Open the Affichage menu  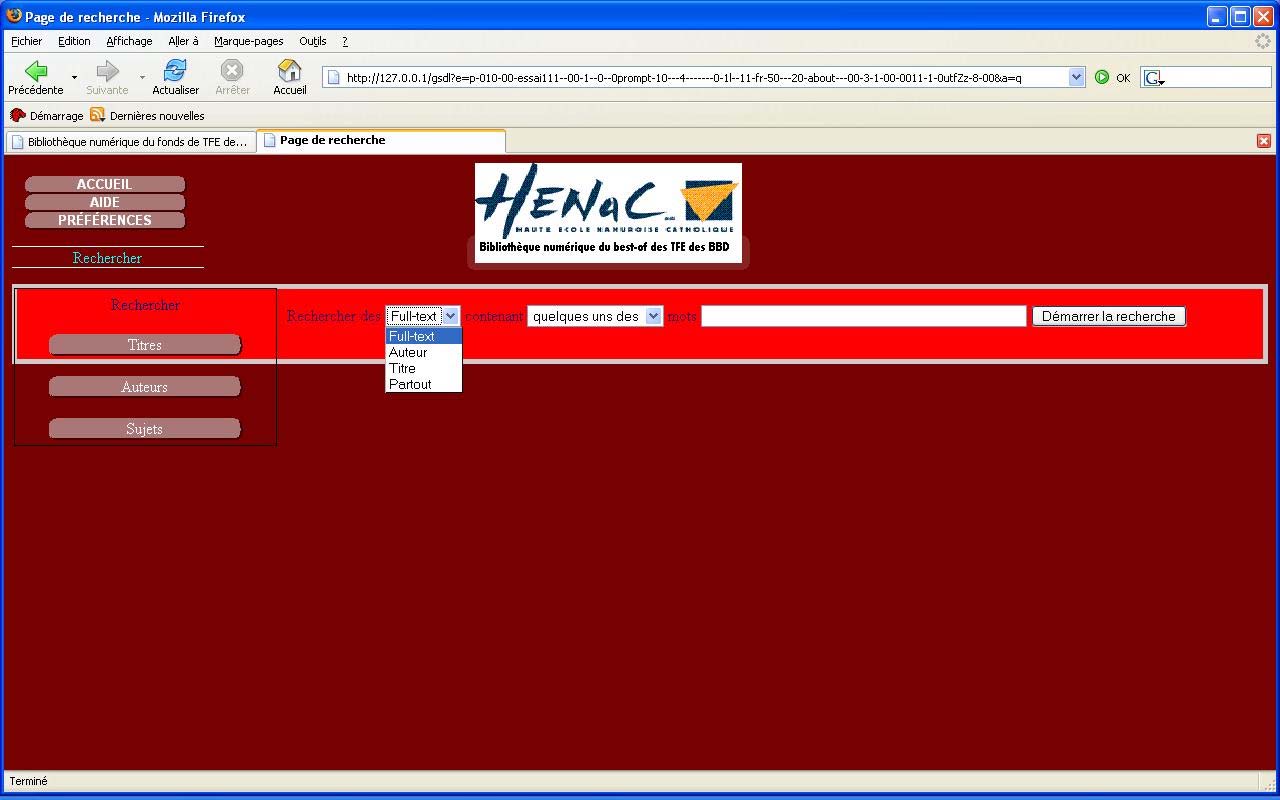129,41
